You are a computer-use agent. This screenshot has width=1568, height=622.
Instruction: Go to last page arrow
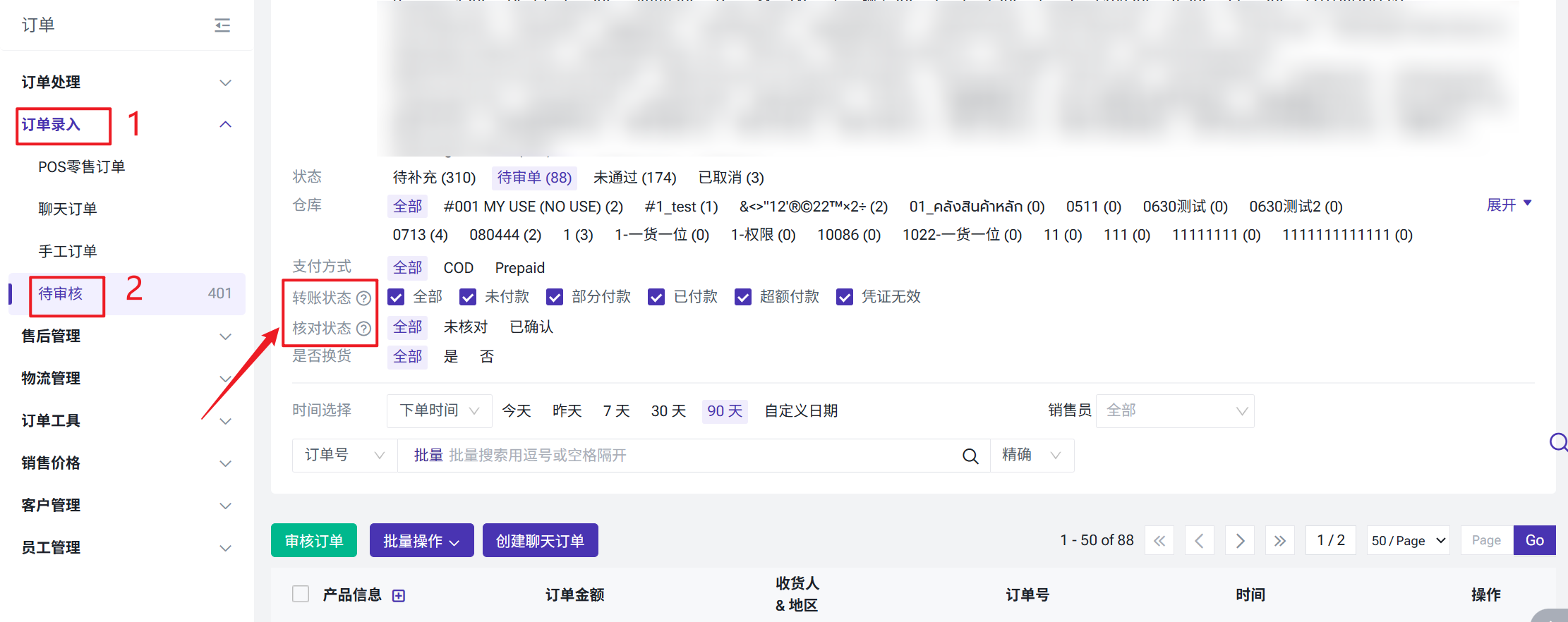click(1280, 541)
